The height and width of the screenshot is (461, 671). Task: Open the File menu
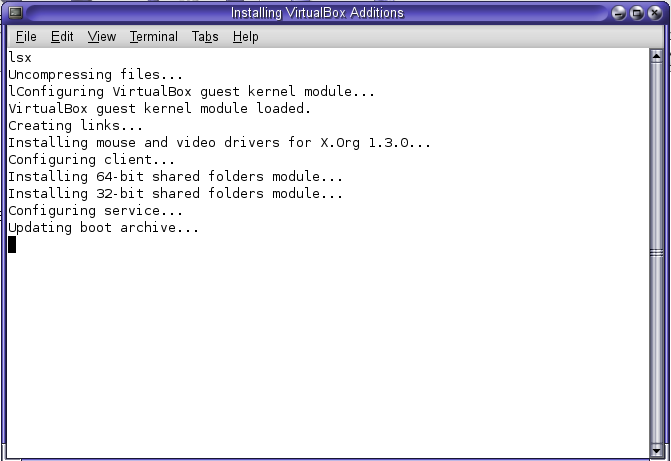click(x=26, y=37)
